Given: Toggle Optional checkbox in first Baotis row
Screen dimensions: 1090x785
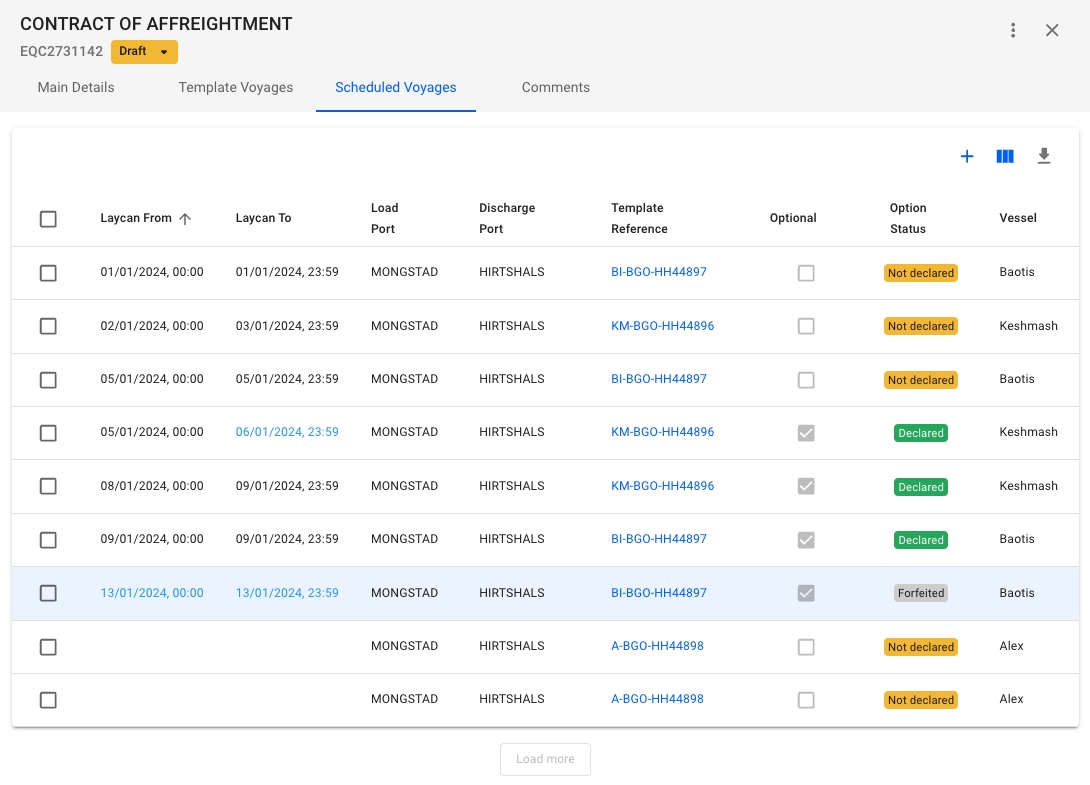Looking at the screenshot, I should tap(806, 273).
